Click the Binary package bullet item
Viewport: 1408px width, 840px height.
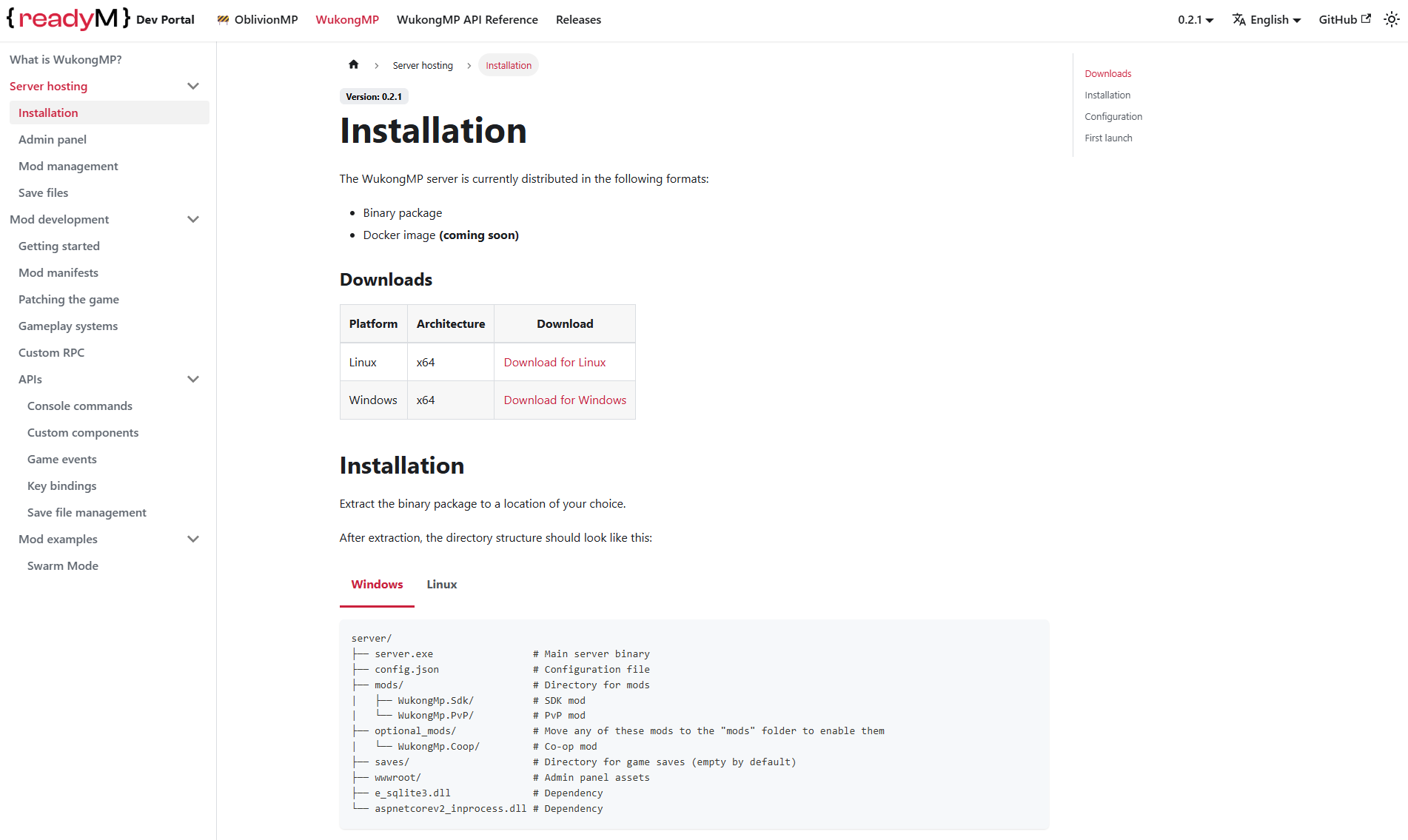click(402, 213)
